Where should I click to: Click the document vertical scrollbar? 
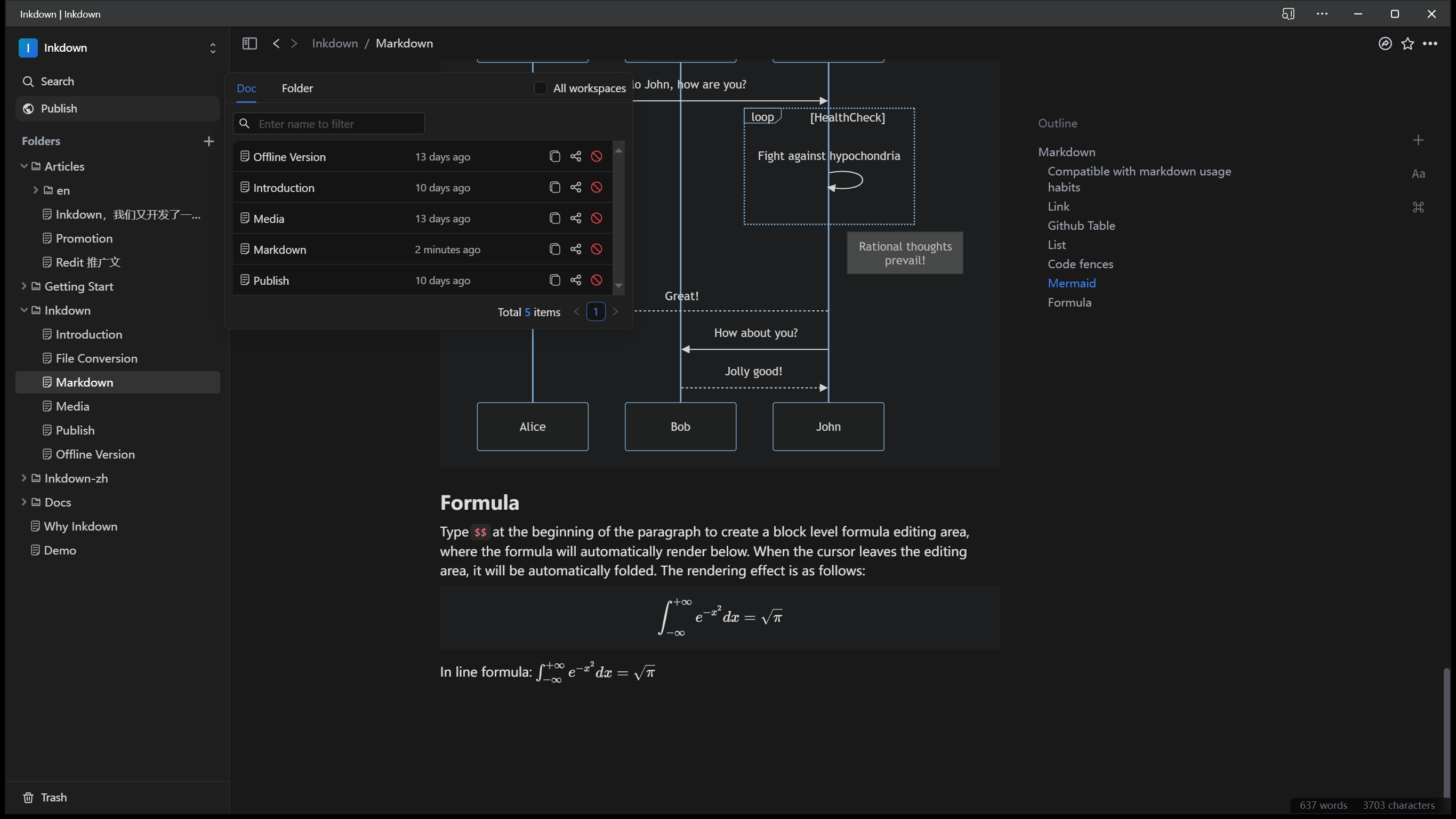tap(1446, 732)
